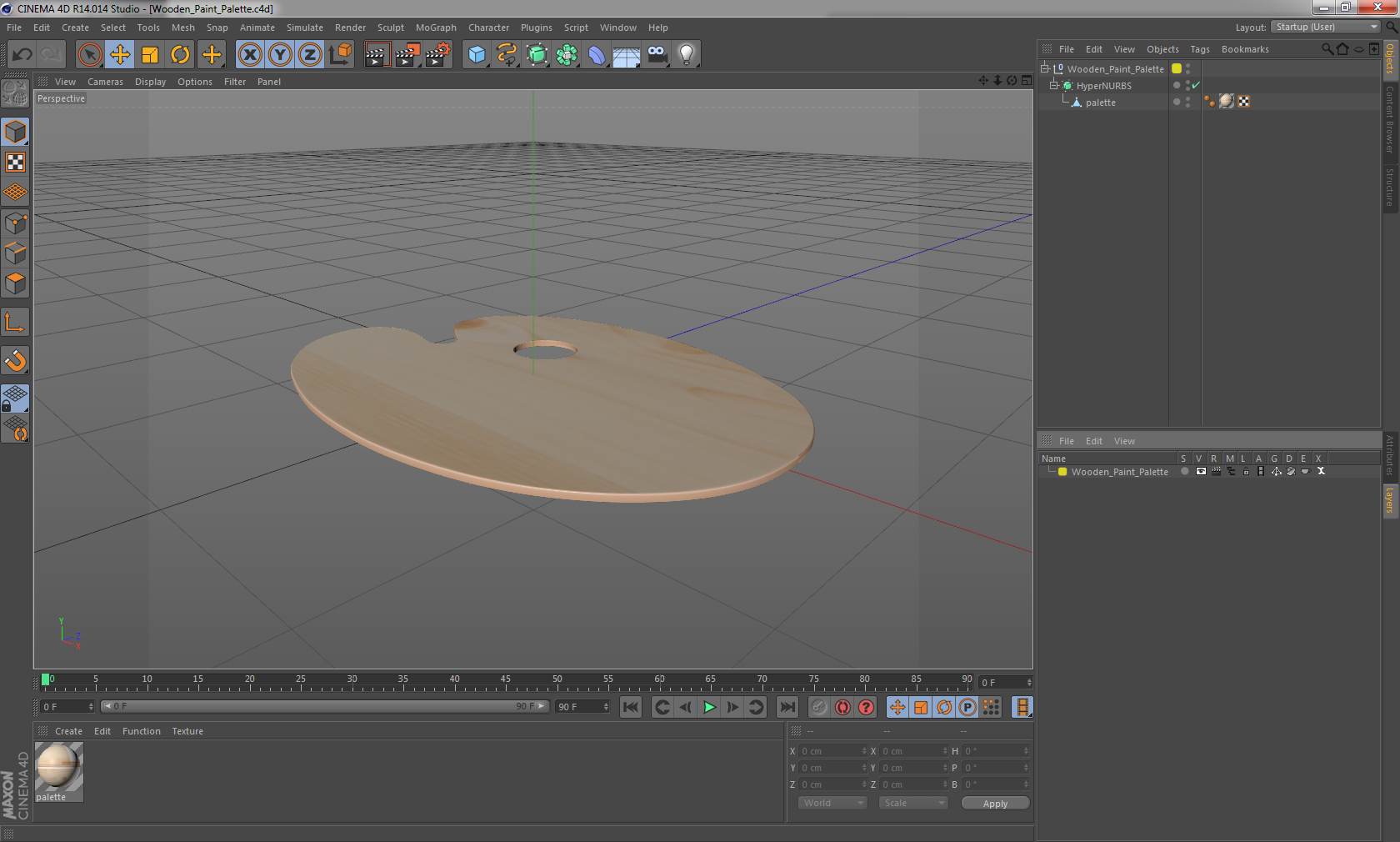Add HyperNURBS generator icon

[537, 55]
